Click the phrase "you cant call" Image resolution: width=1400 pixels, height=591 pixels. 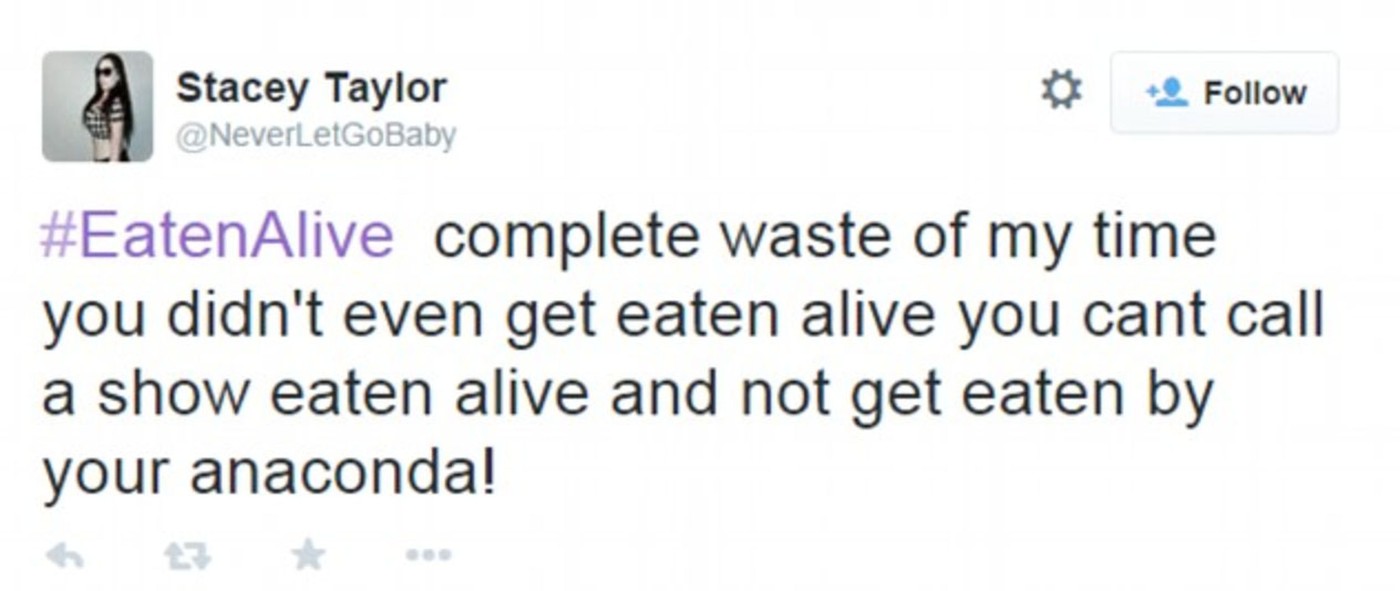point(1140,315)
